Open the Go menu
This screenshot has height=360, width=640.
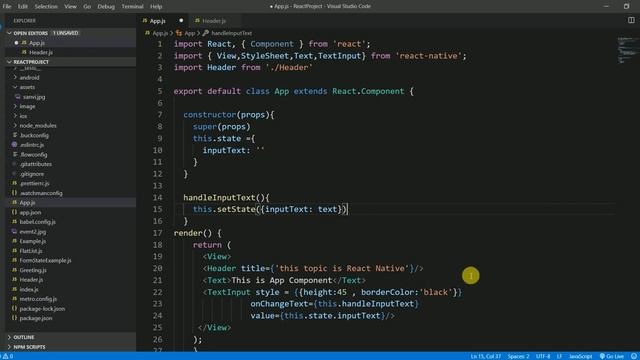(87, 7)
